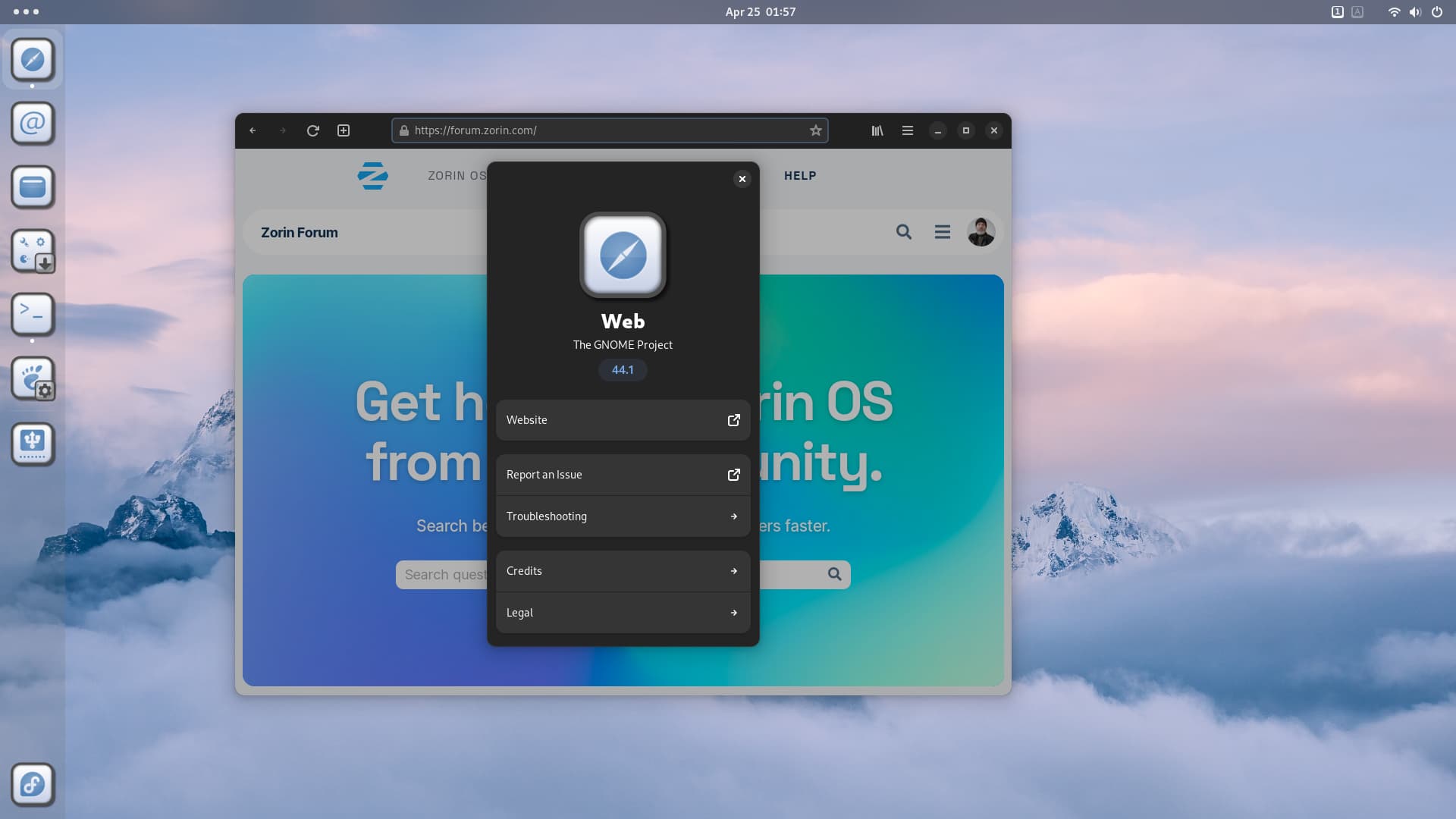This screenshot has width=1456, height=819.
Task: Close the About Web dialog
Action: [742, 179]
